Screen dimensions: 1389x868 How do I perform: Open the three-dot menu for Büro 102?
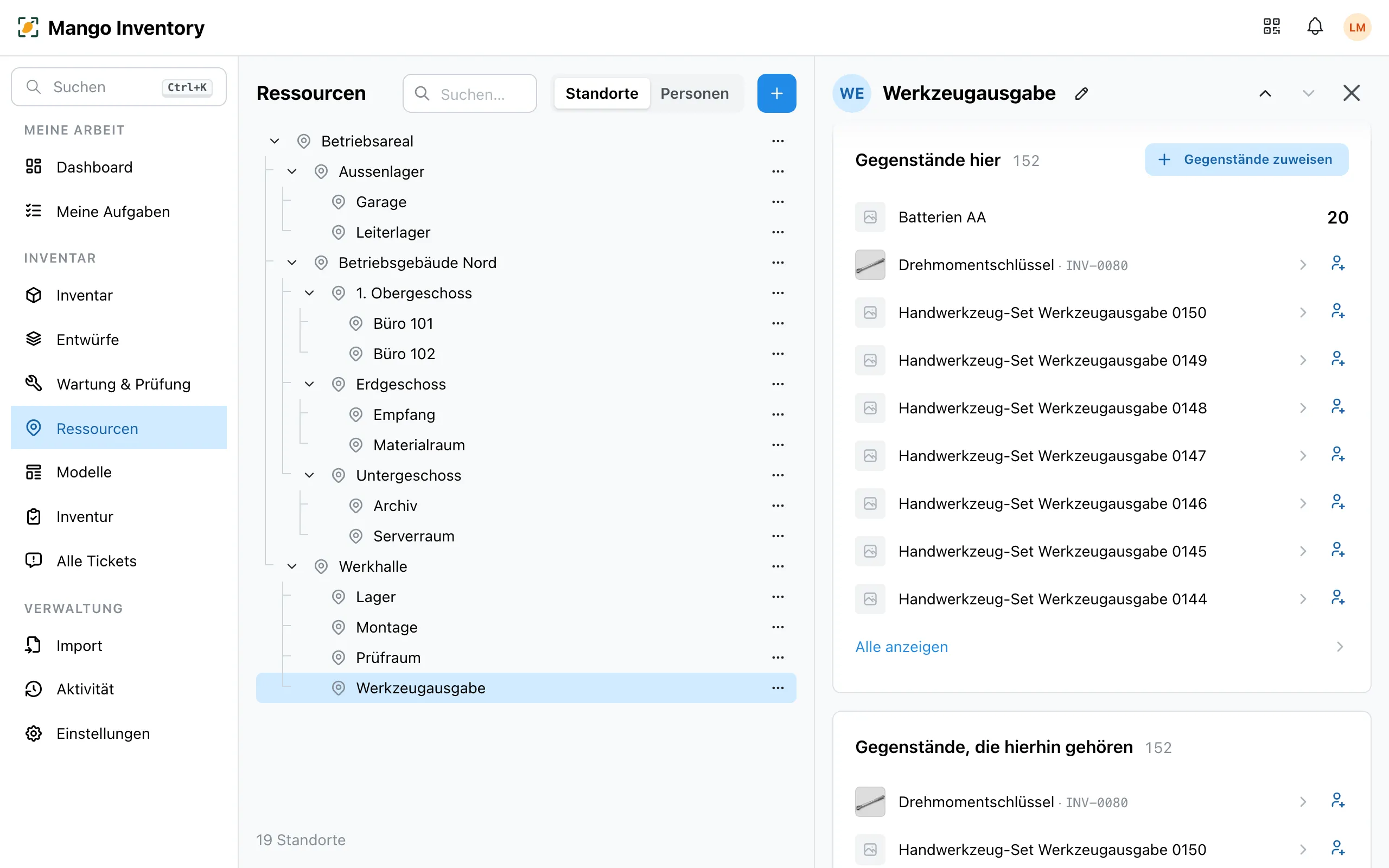coord(778,354)
